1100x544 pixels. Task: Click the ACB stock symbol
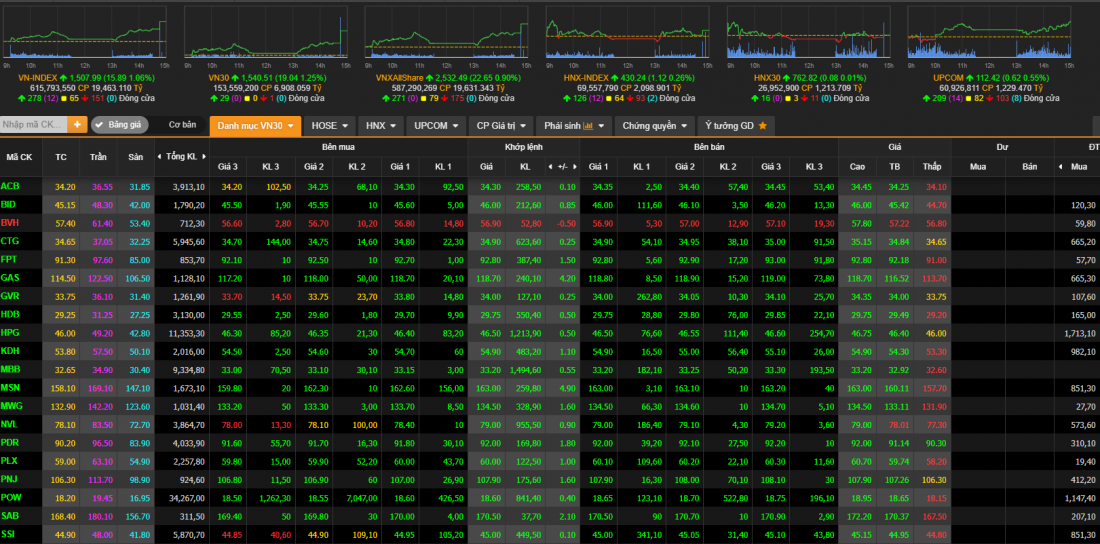click(x=11, y=186)
